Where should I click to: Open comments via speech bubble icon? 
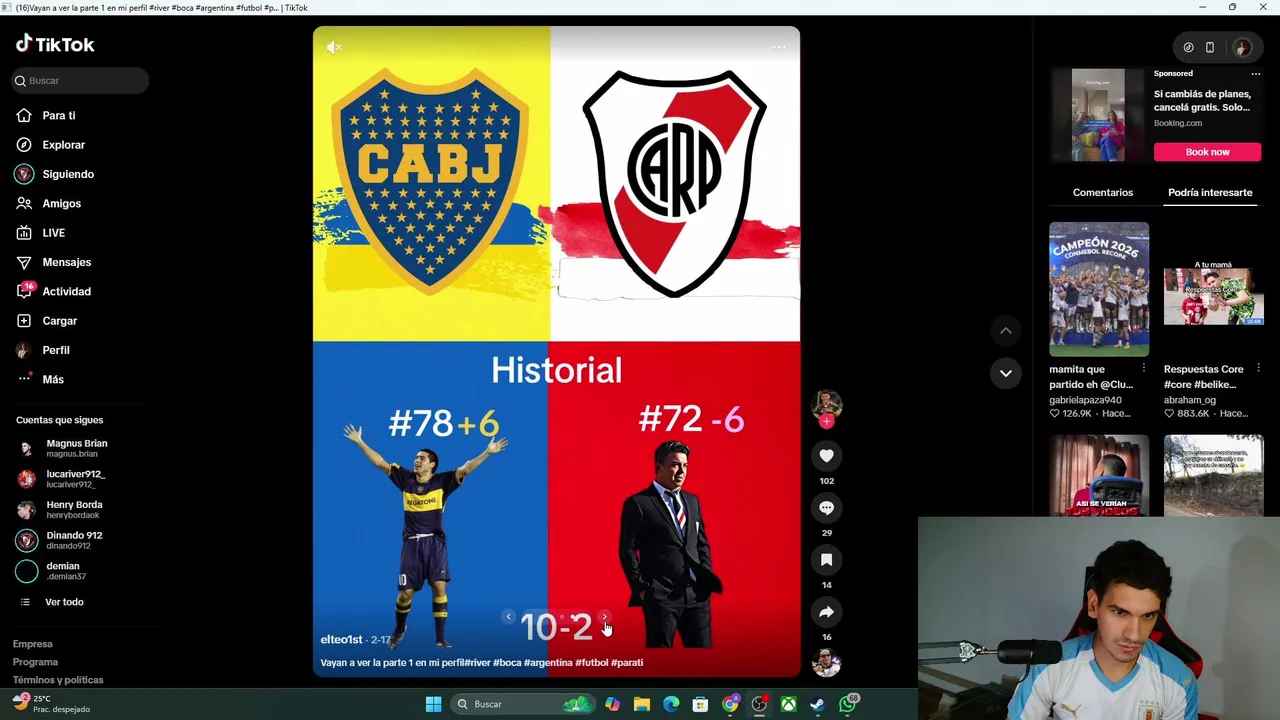pyautogui.click(x=826, y=508)
